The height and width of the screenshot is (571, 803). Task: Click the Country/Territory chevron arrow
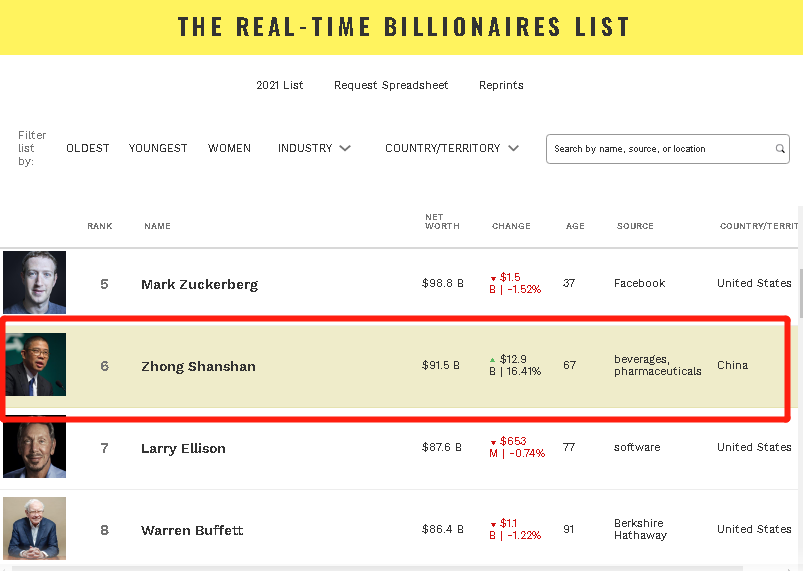[x=514, y=148]
